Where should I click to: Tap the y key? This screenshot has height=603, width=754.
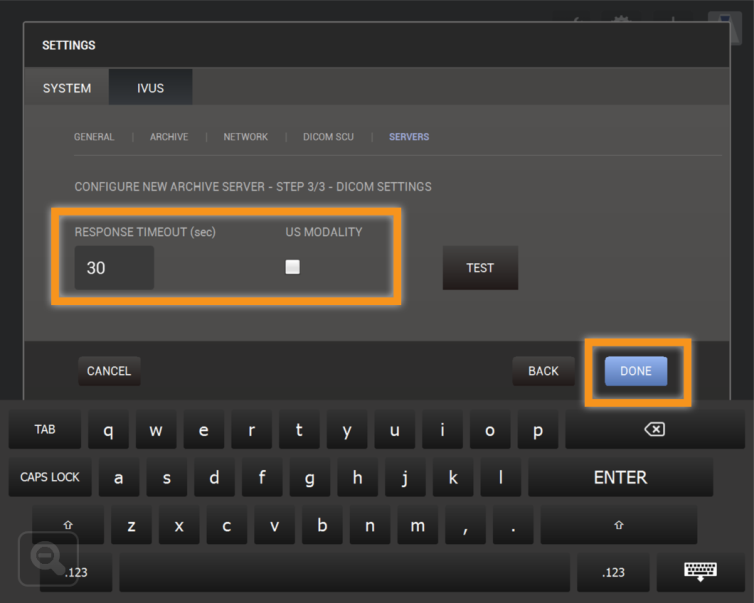347,429
